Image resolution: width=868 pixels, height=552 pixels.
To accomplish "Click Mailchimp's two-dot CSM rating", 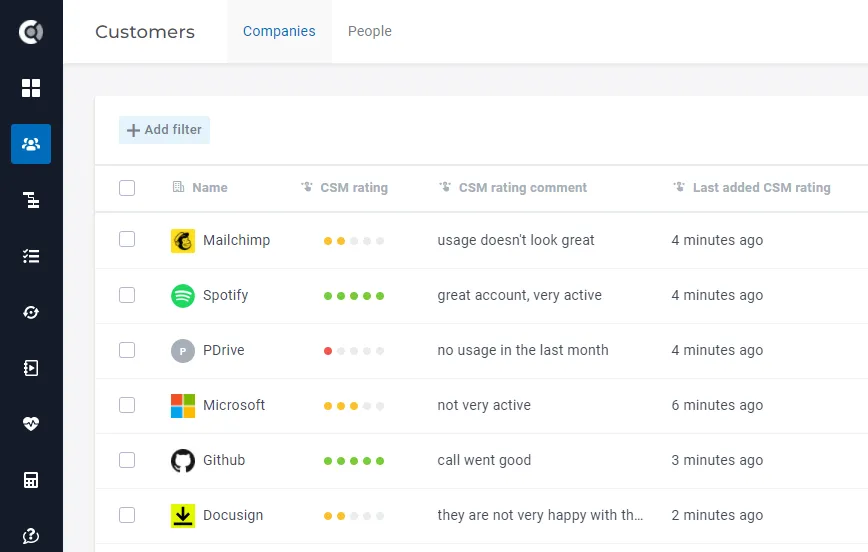I will [x=354, y=241].
